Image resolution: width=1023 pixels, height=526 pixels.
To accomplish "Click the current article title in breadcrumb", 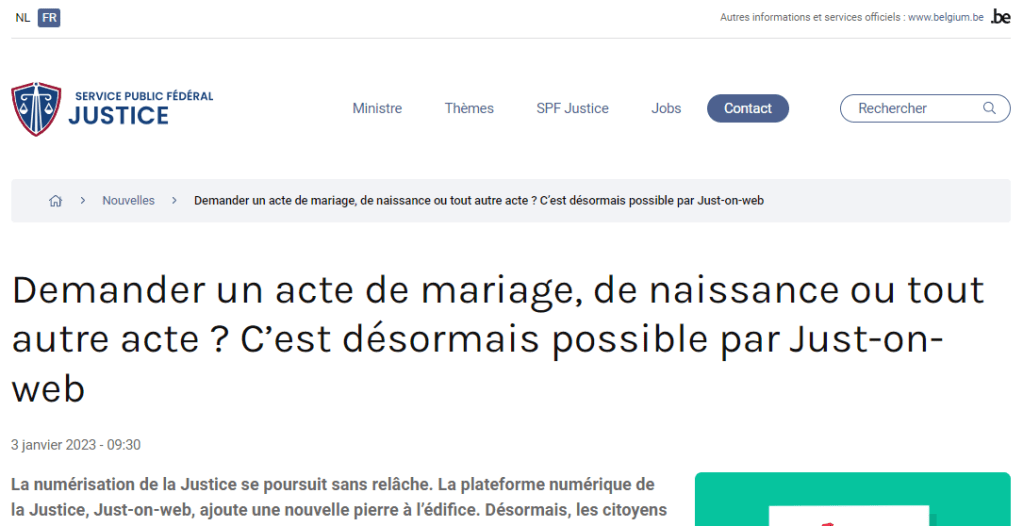I will 478,201.
